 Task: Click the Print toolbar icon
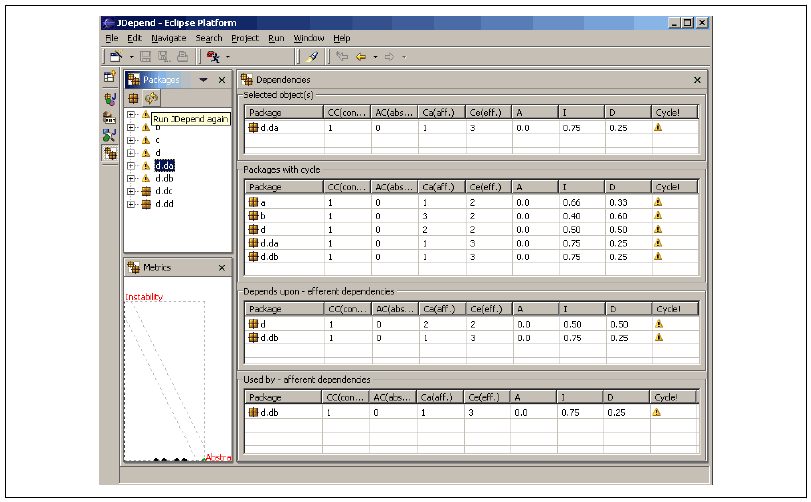[x=182, y=56]
